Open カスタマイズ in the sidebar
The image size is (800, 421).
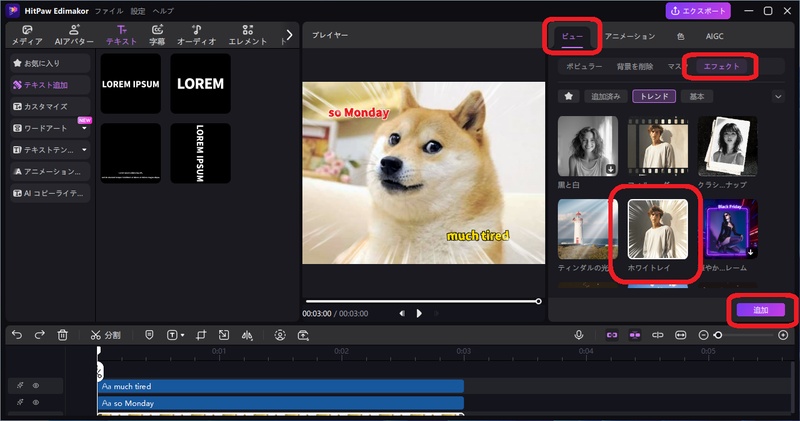coord(50,106)
